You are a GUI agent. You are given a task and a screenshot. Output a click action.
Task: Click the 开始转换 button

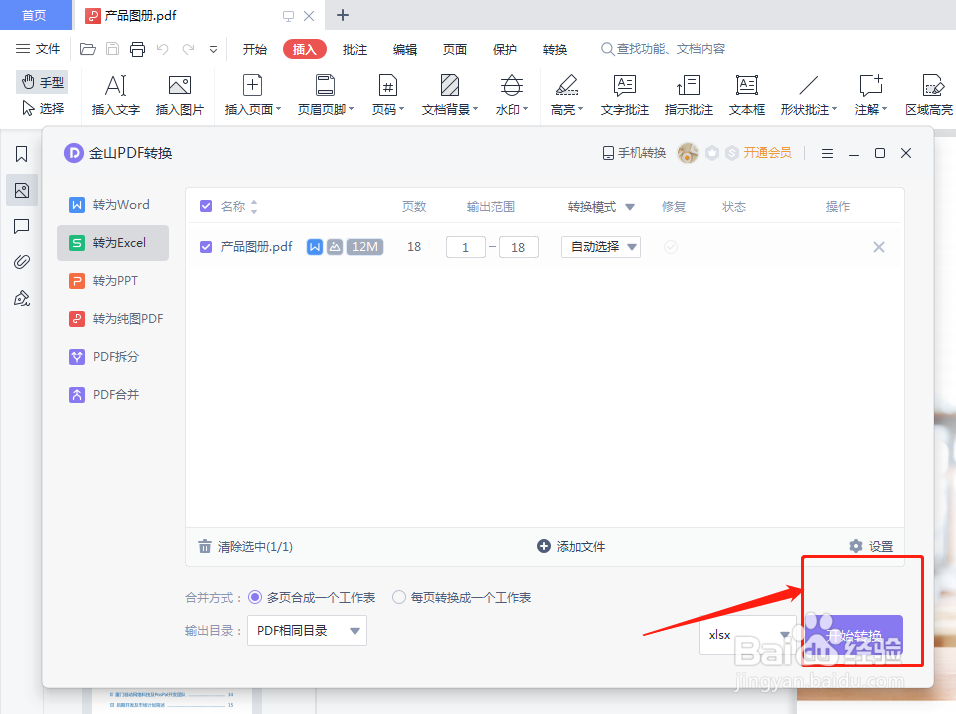click(854, 636)
